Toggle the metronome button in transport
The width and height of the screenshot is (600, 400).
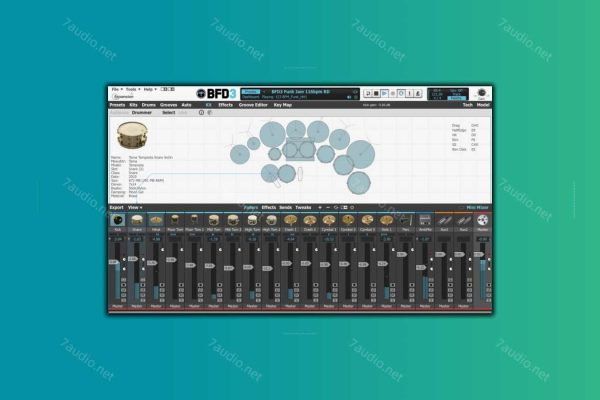(418, 93)
